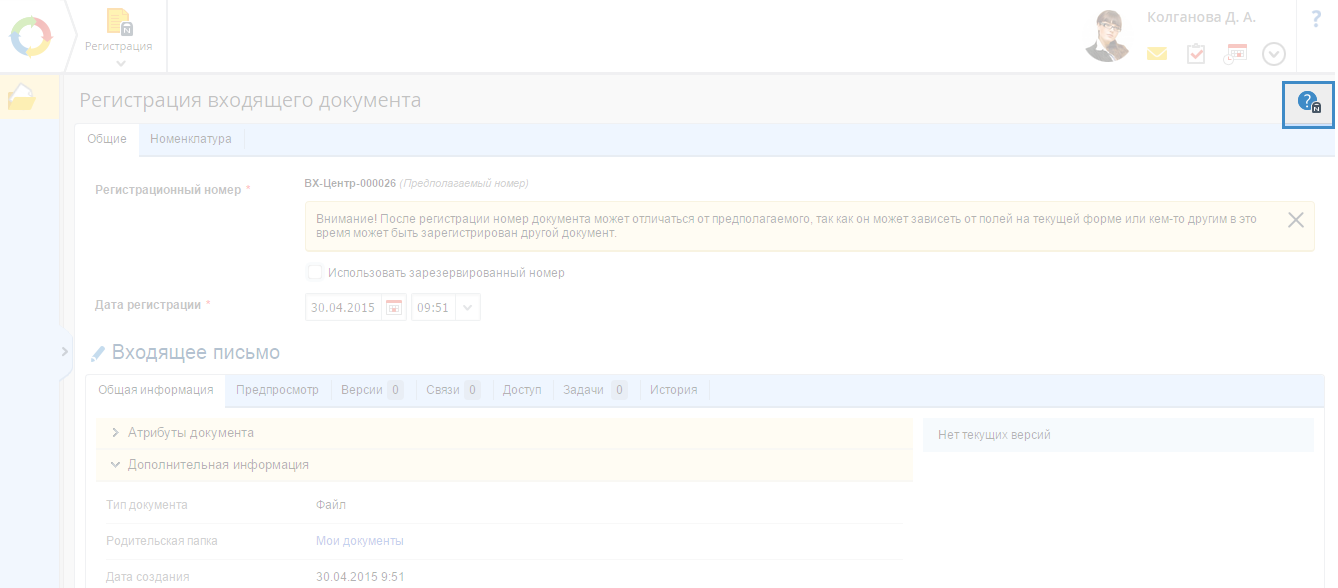
Task: Expand the Атрибуты документа section
Action: (x=504, y=433)
